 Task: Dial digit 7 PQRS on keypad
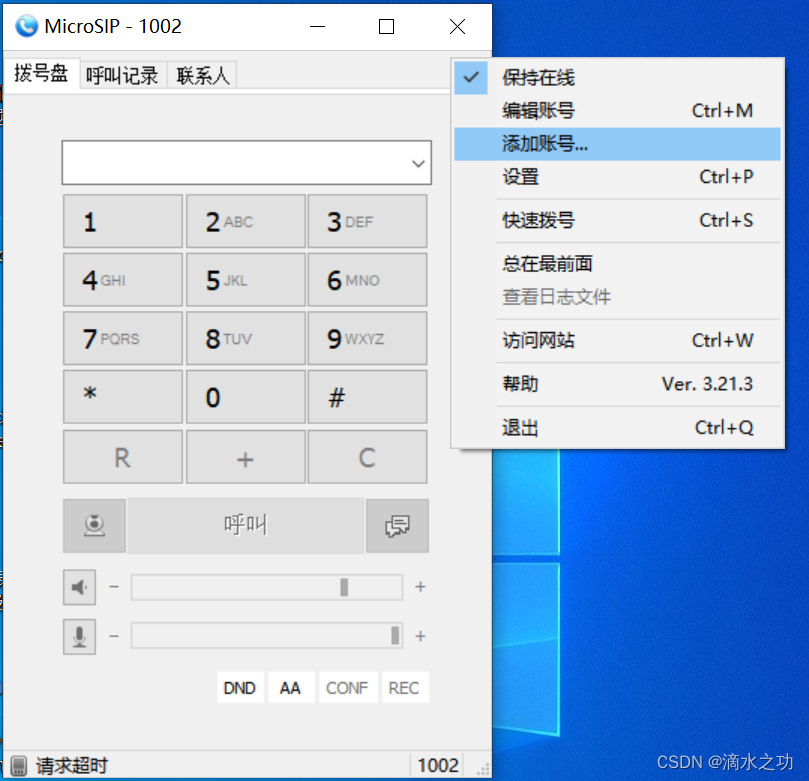pyautogui.click(x=123, y=338)
